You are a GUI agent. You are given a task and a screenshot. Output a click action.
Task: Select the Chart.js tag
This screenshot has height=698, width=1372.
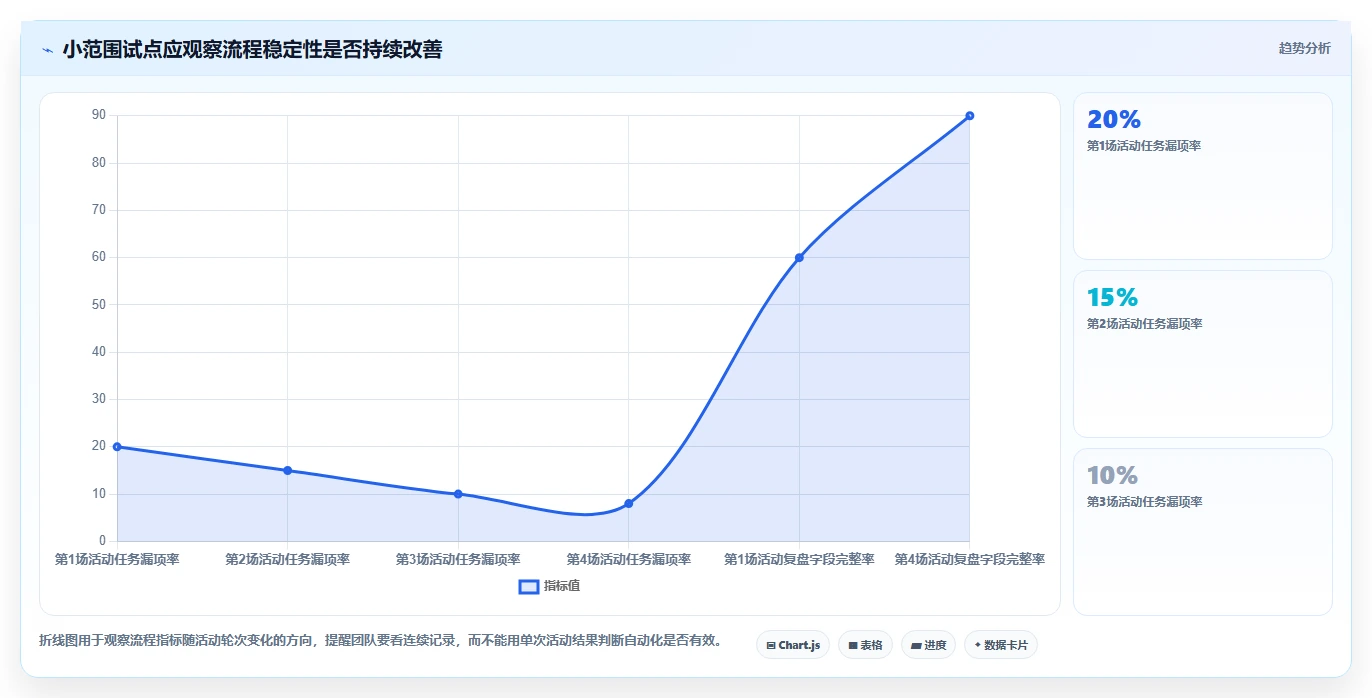(x=793, y=645)
